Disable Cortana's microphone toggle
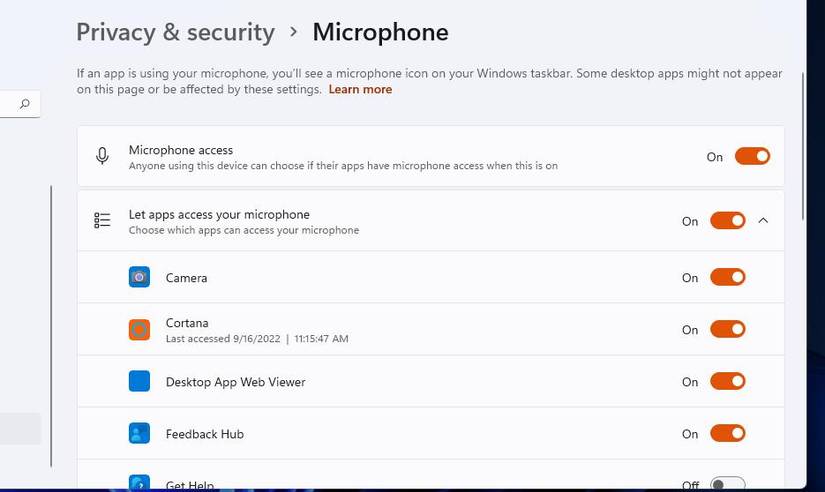 click(x=727, y=329)
